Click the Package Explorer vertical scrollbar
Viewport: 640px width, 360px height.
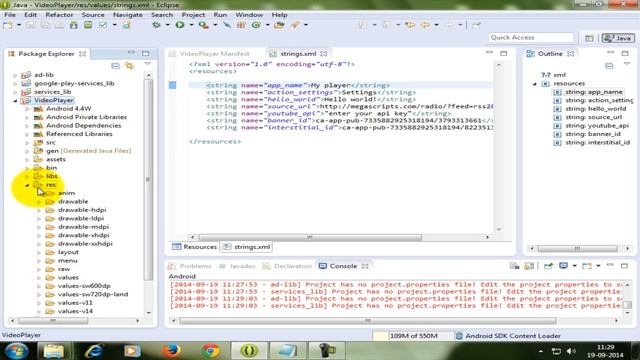coord(149,180)
